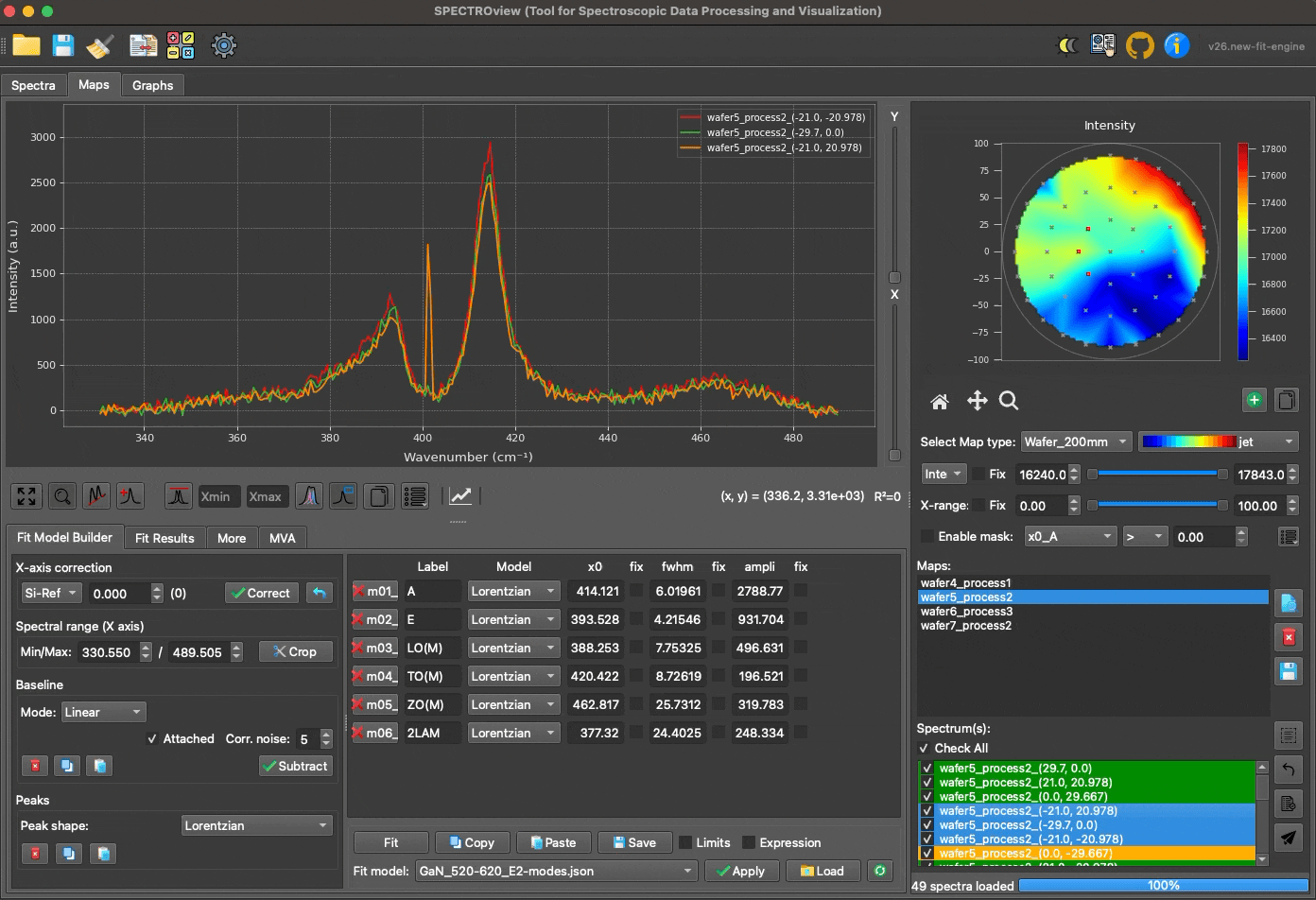Screen dimensions: 1316x900
Task: Check the x0 fix box for peak A
Action: coord(636,591)
